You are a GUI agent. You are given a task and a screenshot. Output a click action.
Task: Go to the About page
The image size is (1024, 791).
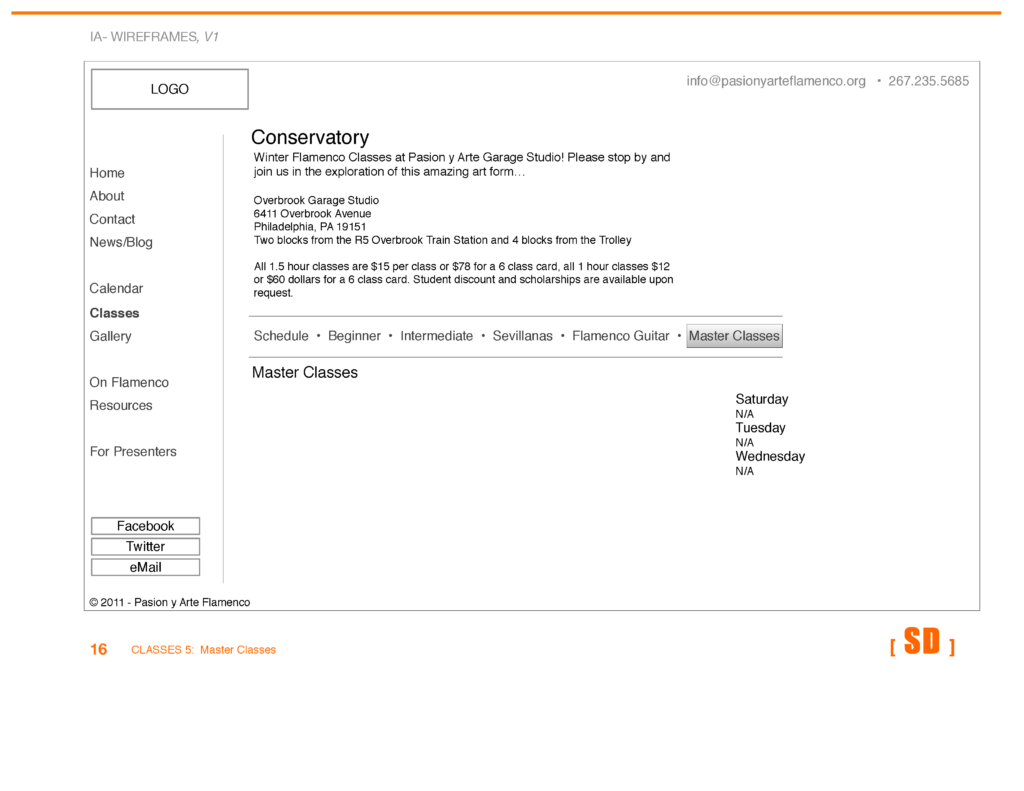point(107,196)
